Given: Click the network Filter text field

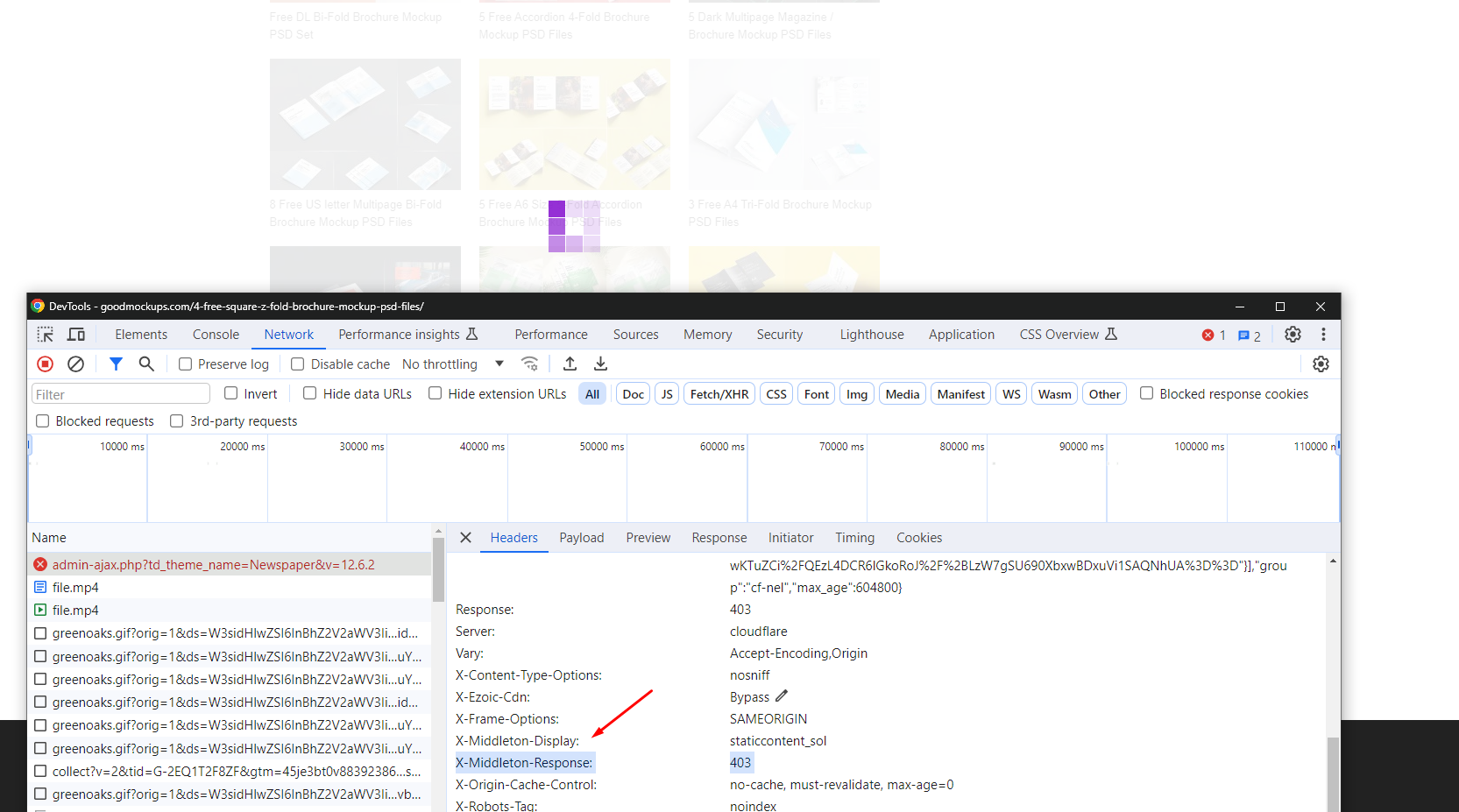Looking at the screenshot, I should [121, 394].
